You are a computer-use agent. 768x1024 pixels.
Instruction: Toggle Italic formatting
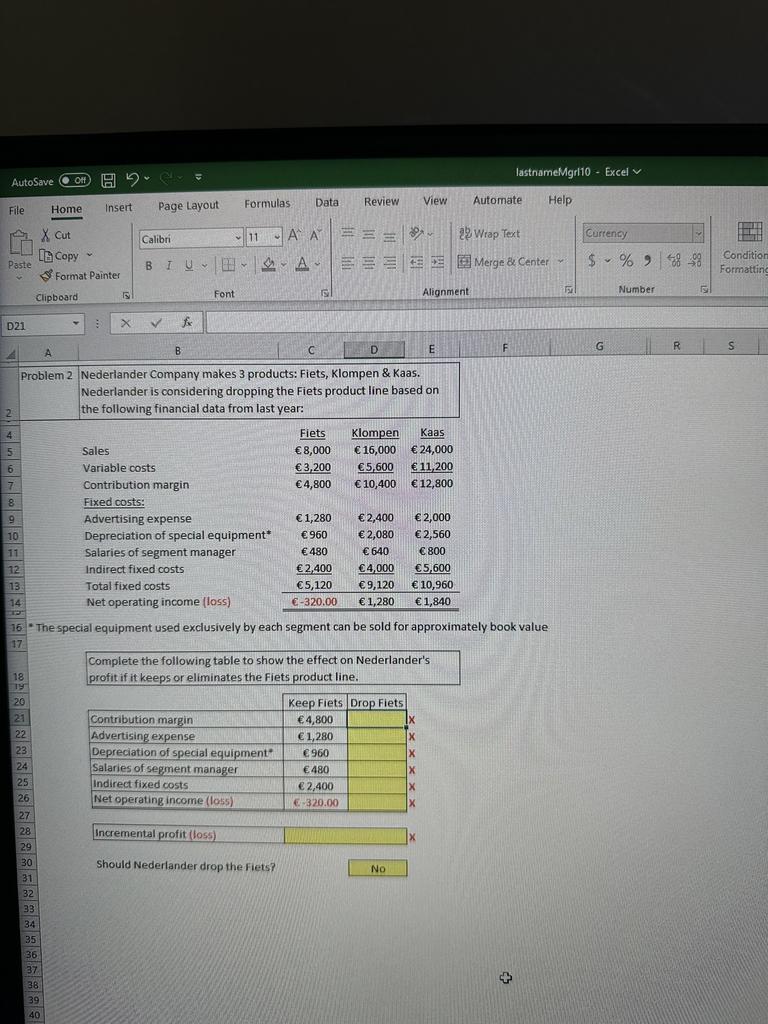[168, 265]
